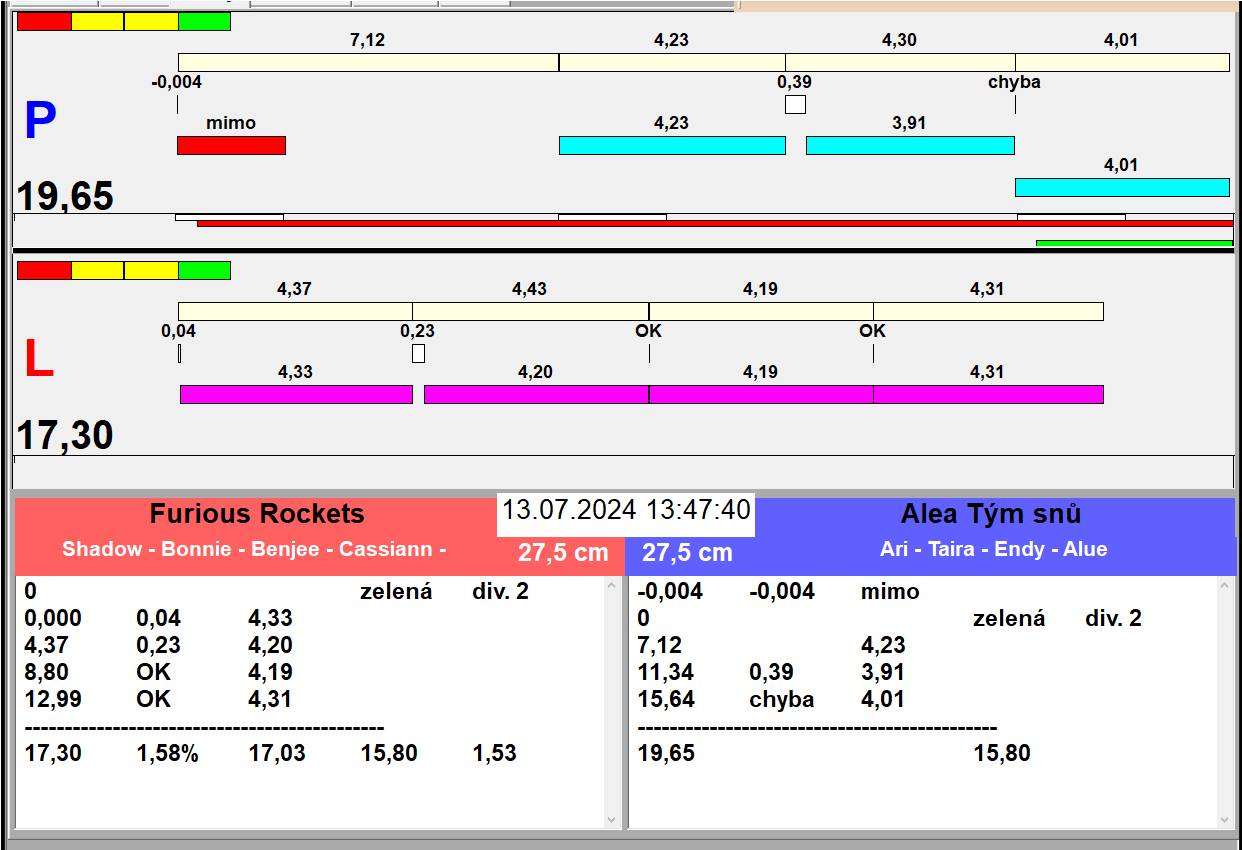Select the magenta 4,33 run bar
The image size is (1242, 850).
coord(296,394)
